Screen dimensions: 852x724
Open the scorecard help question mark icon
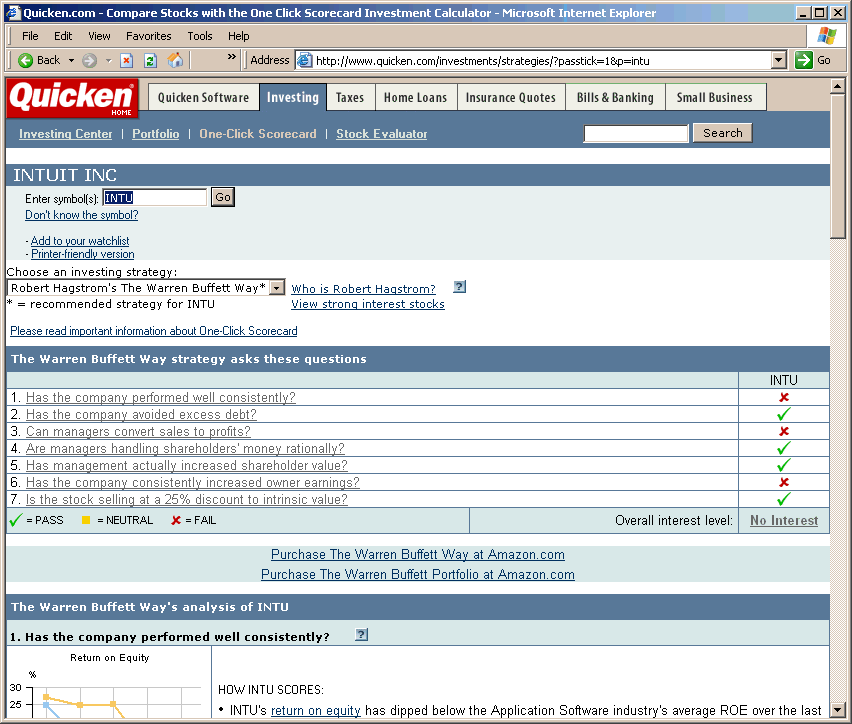459,286
